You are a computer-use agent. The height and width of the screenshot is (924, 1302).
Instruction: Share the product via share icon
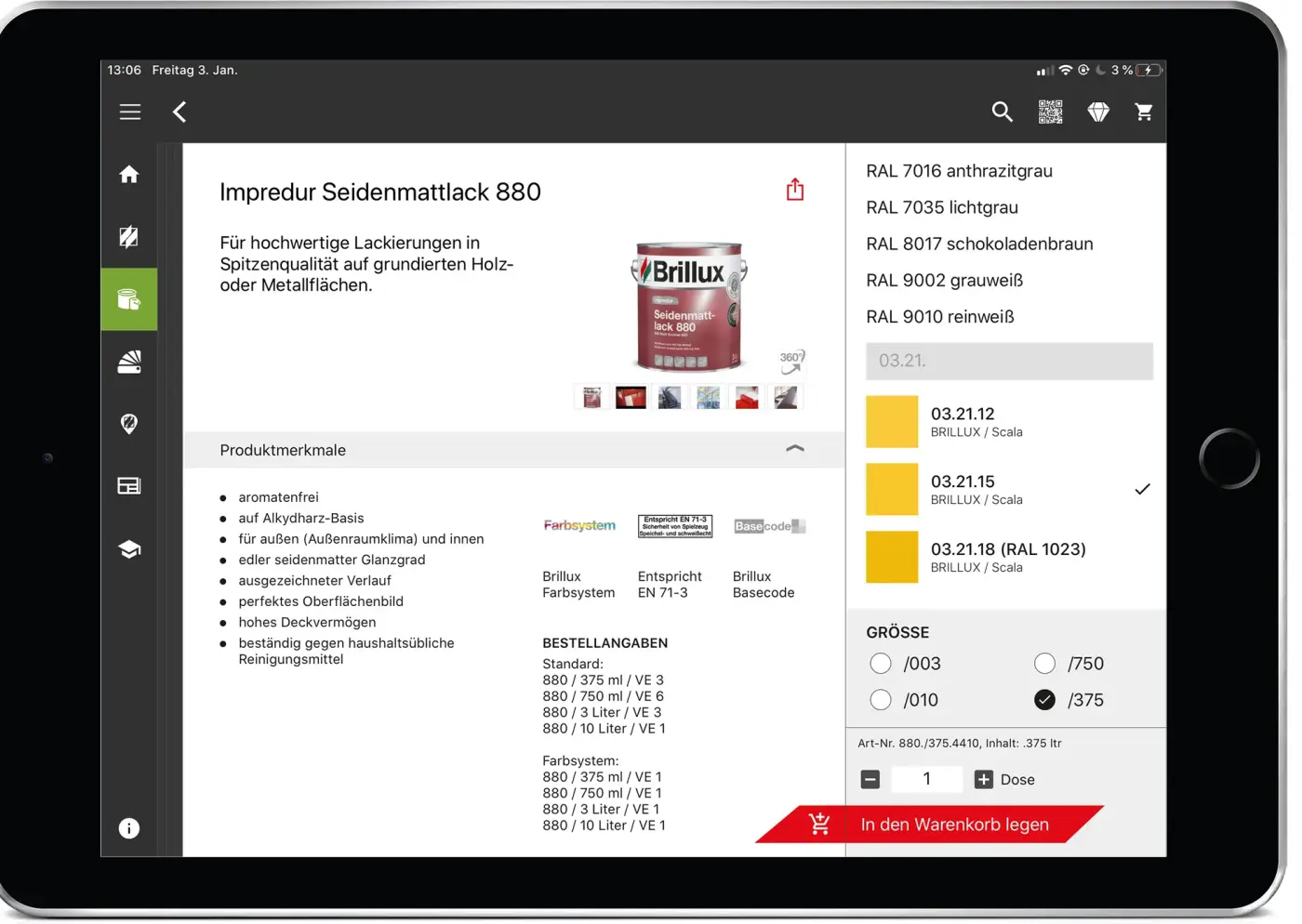[x=795, y=190]
